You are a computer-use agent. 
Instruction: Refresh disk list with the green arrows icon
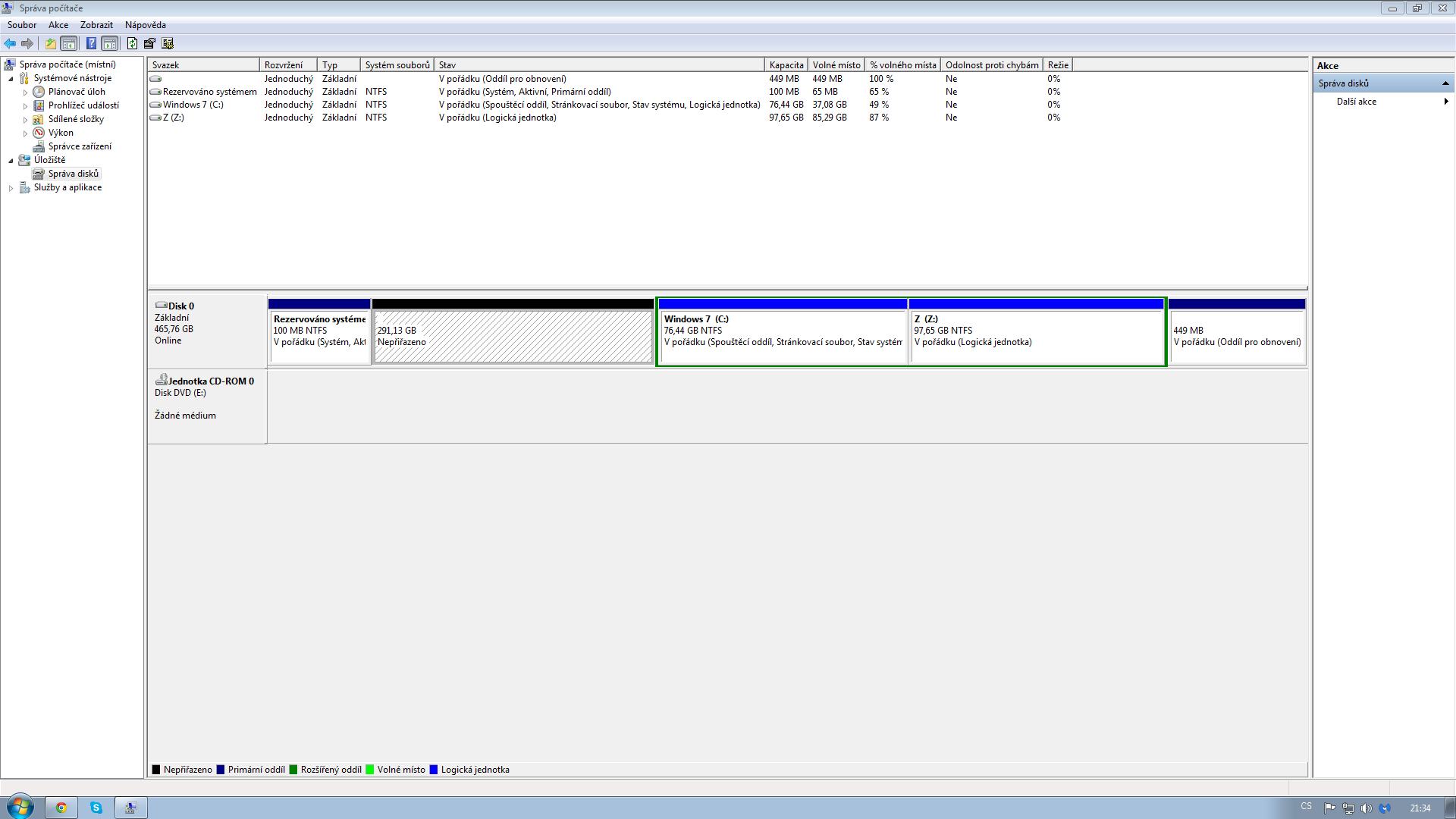click(133, 43)
